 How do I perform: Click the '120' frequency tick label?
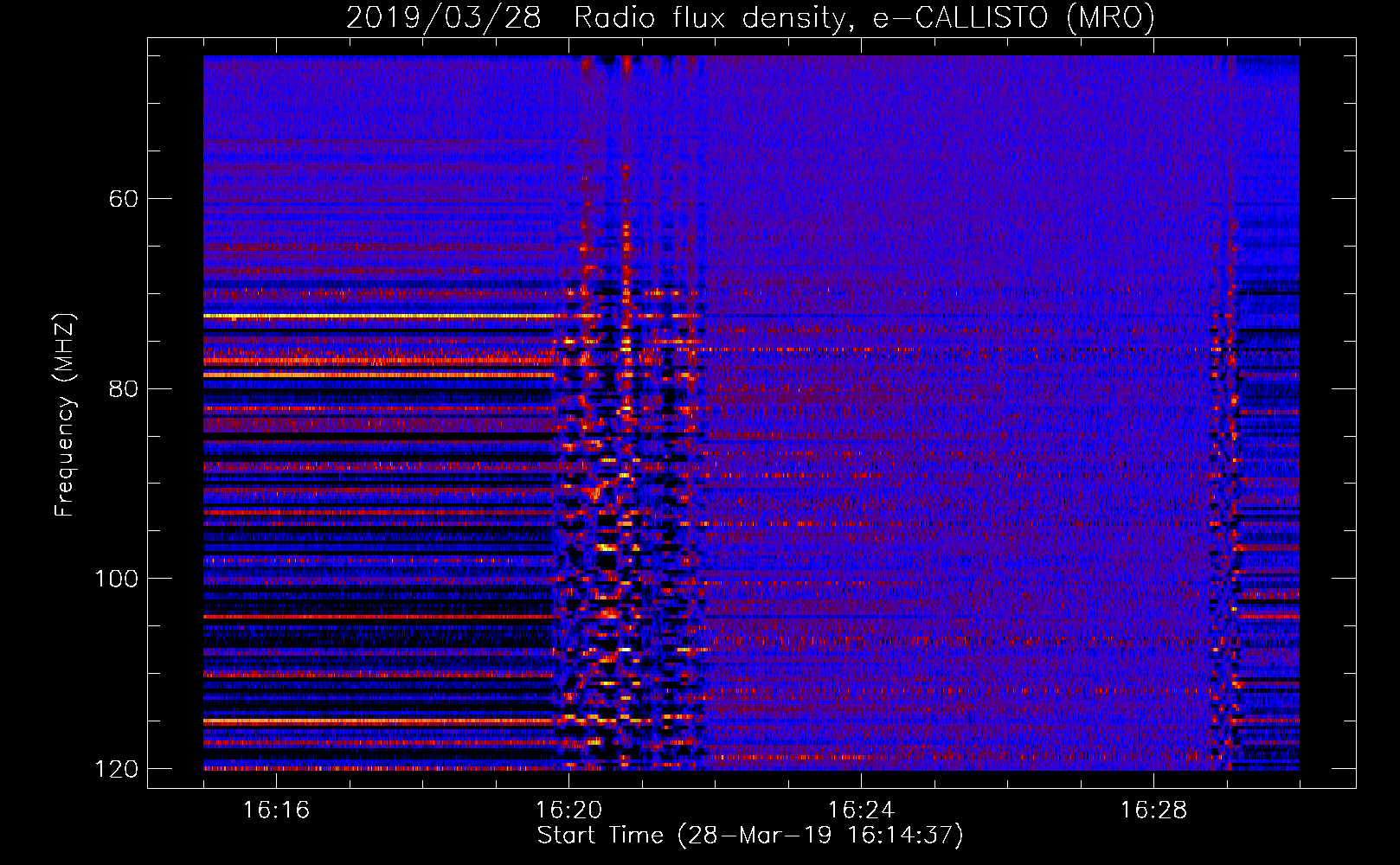tap(117, 769)
